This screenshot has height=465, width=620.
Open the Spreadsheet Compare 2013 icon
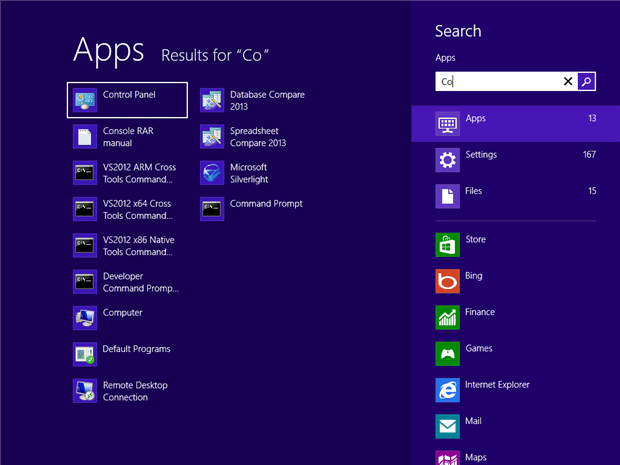(x=212, y=137)
